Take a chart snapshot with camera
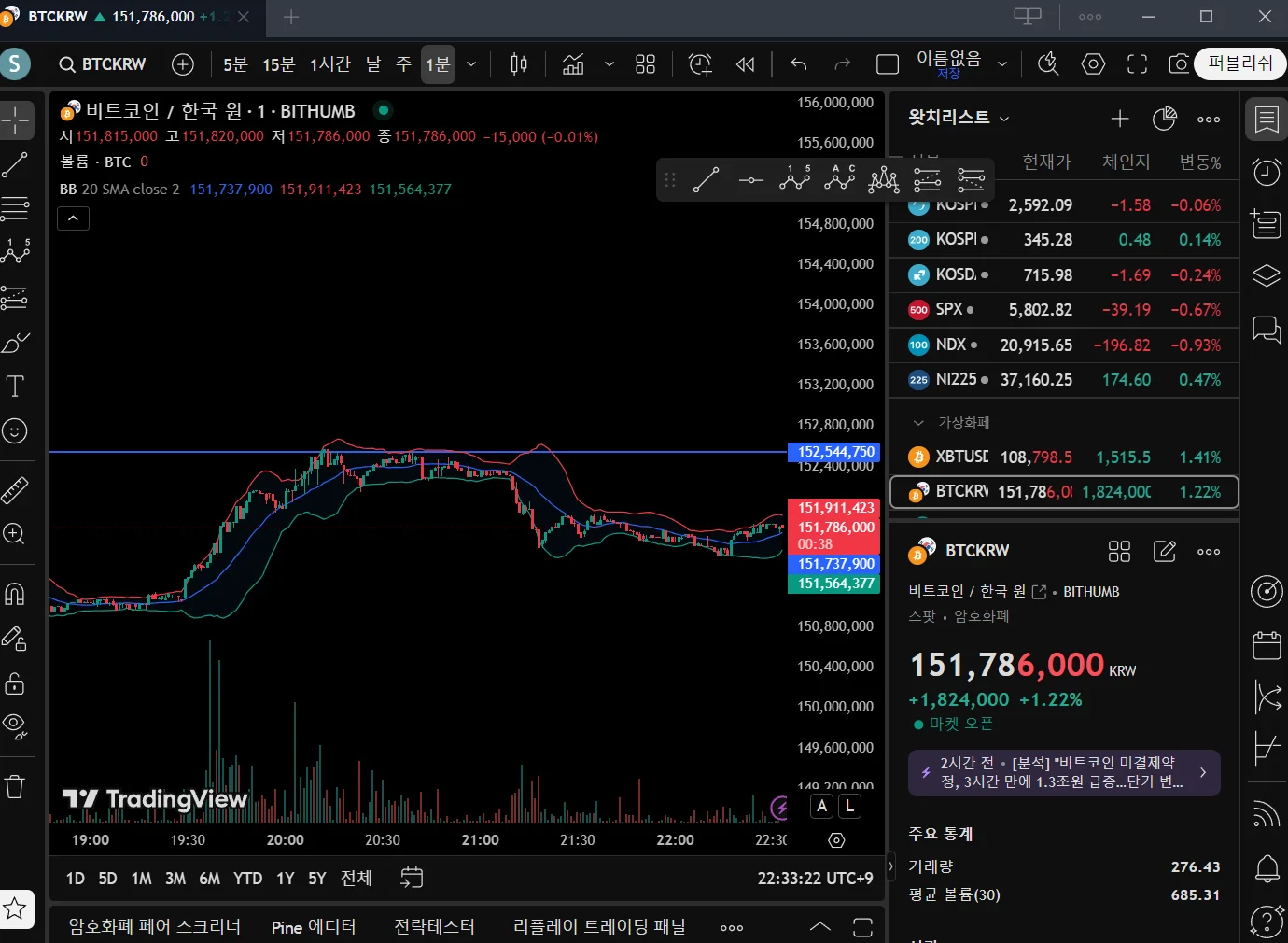Screen dimensions: 1288x943 pos(1179,63)
